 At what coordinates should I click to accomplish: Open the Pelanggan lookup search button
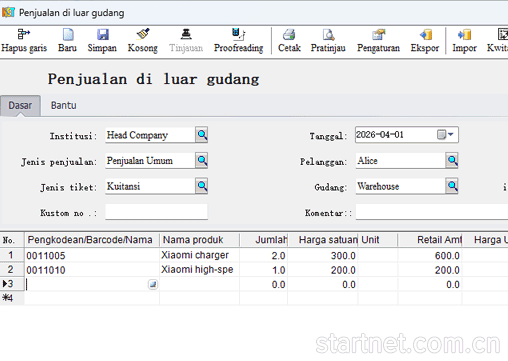452,160
